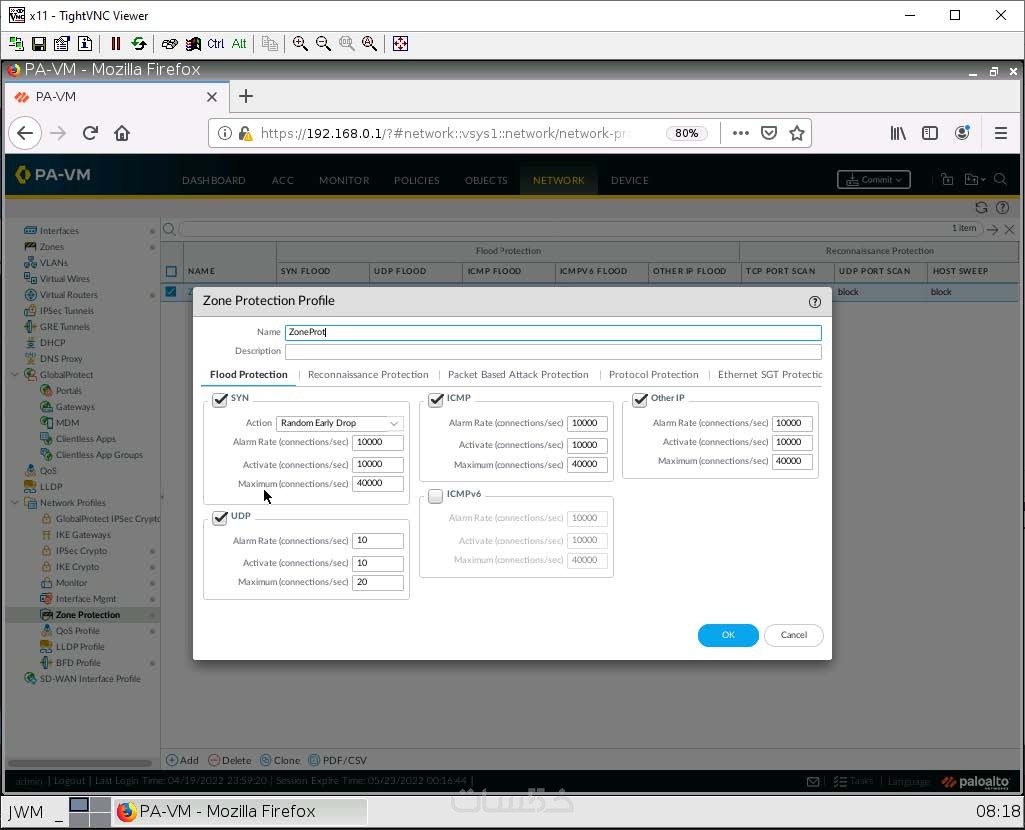Collapse the Network Profiles tree node

[x=14, y=503]
